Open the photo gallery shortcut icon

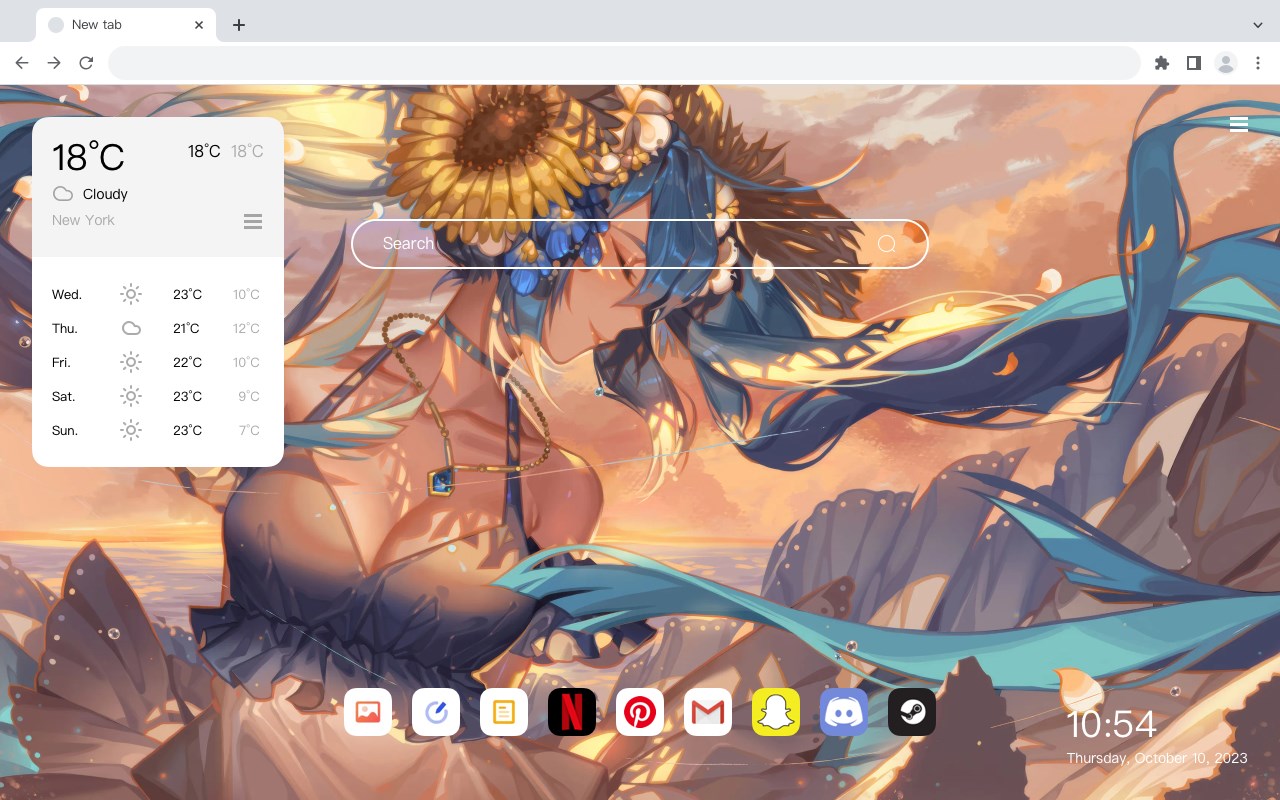[368, 712]
